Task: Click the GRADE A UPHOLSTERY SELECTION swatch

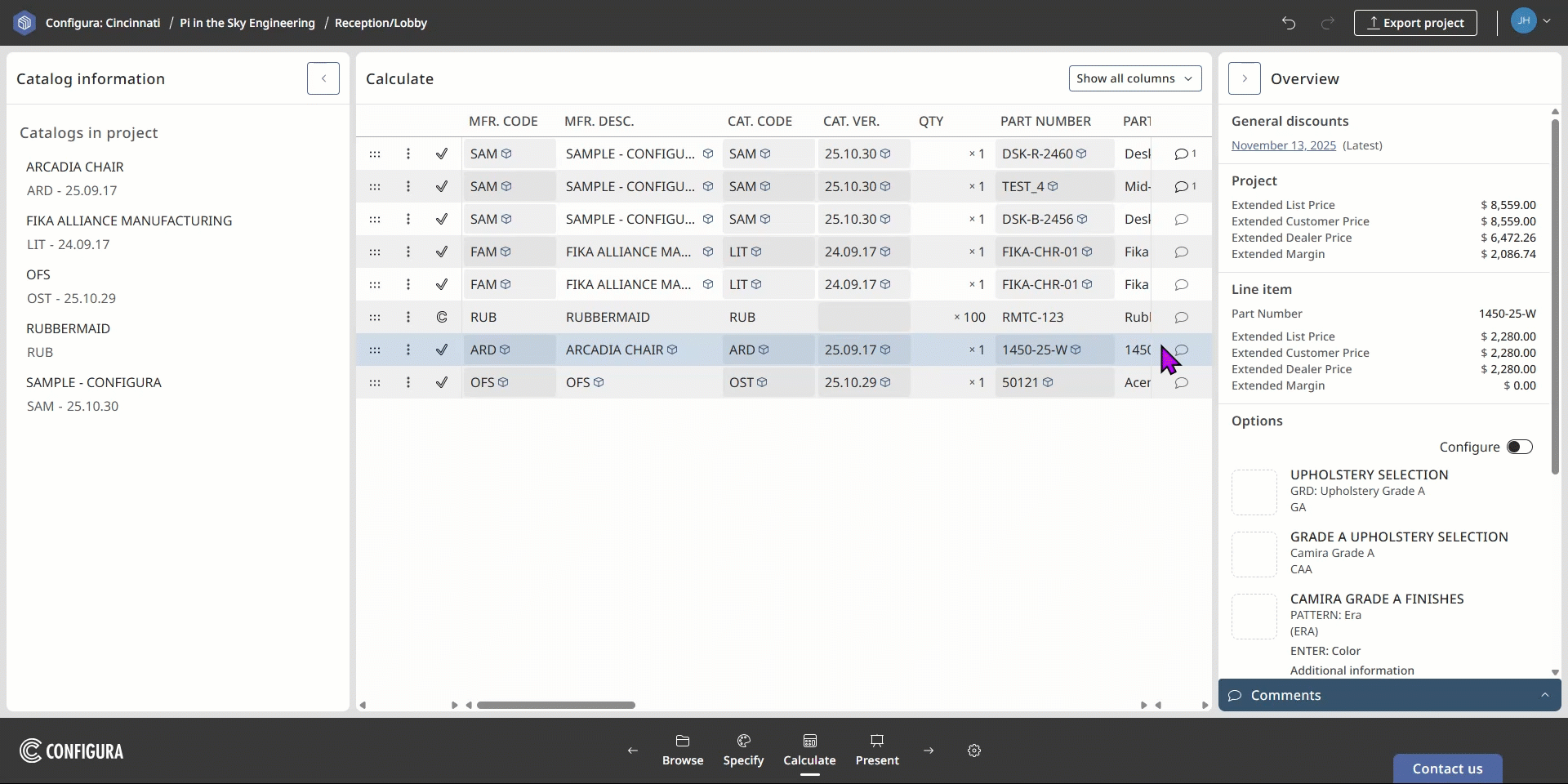Action: [1254, 555]
